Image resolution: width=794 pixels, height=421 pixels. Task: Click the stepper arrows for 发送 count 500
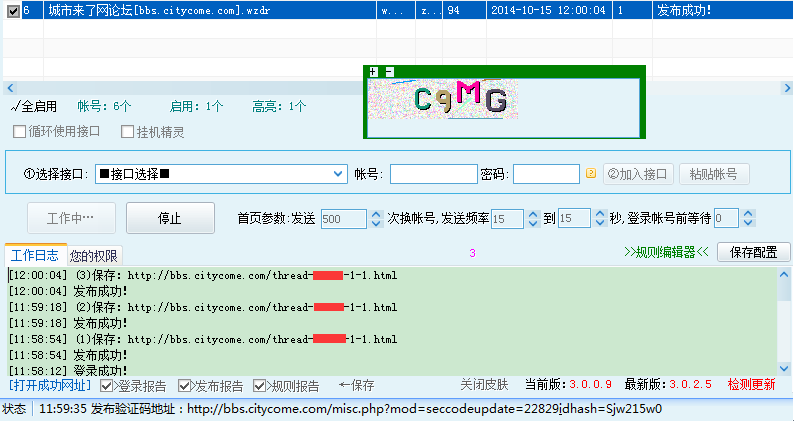pyautogui.click(x=376, y=218)
